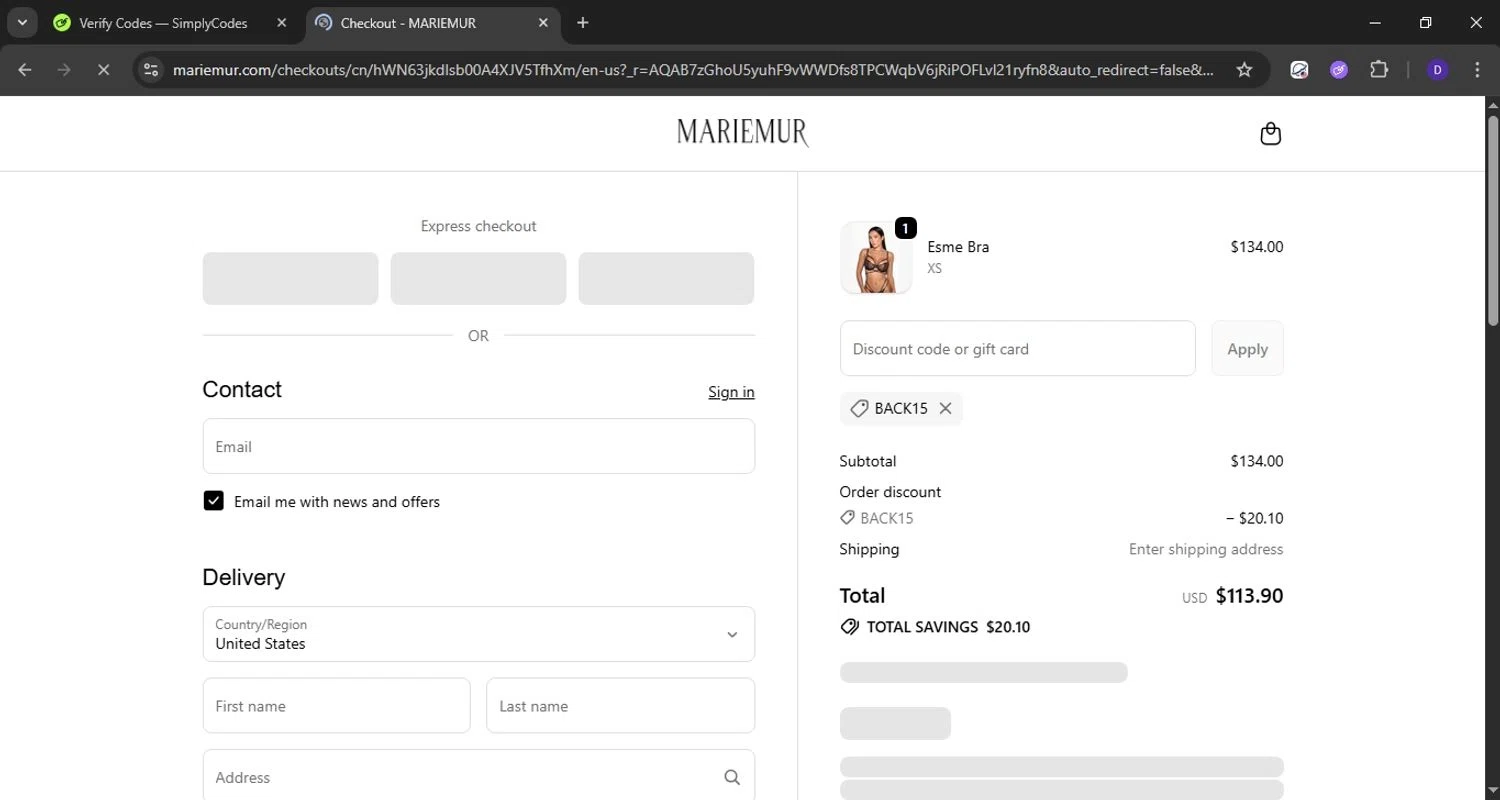The width and height of the screenshot is (1500, 800).
Task: Focus the First name field
Action: tap(336, 705)
